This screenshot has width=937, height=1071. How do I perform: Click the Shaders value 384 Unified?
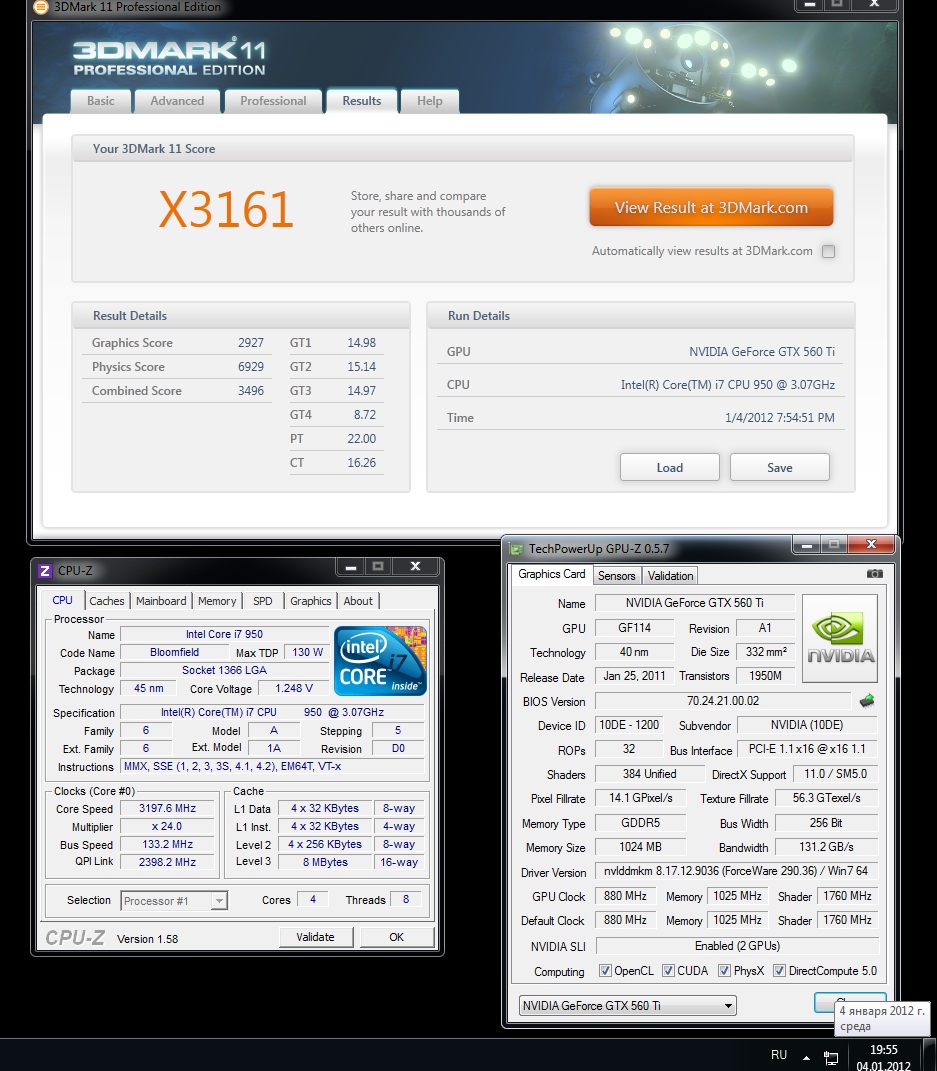649,774
